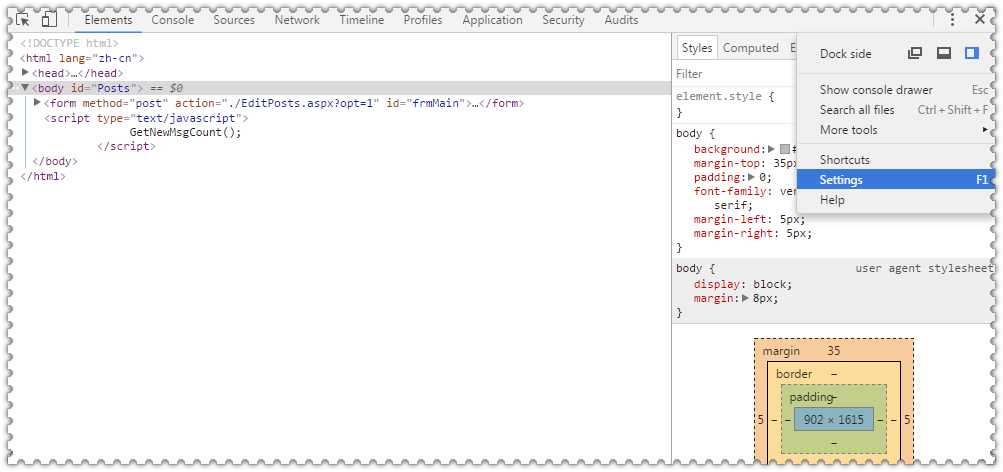Select the script type="text/javascript" node
Image resolution: width=1003 pixels, height=472 pixels.
point(146,118)
